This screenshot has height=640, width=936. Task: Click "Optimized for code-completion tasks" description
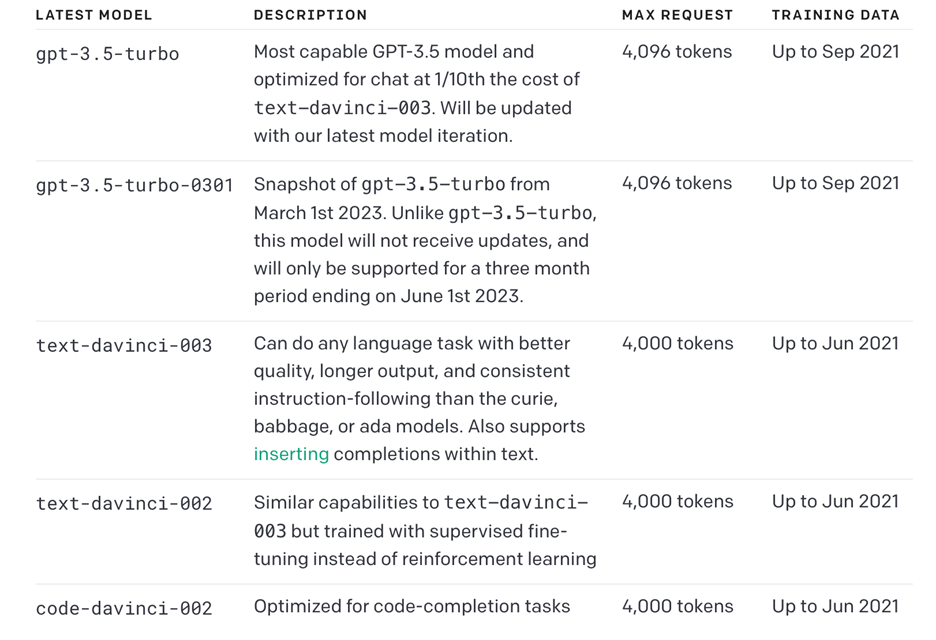pos(412,606)
